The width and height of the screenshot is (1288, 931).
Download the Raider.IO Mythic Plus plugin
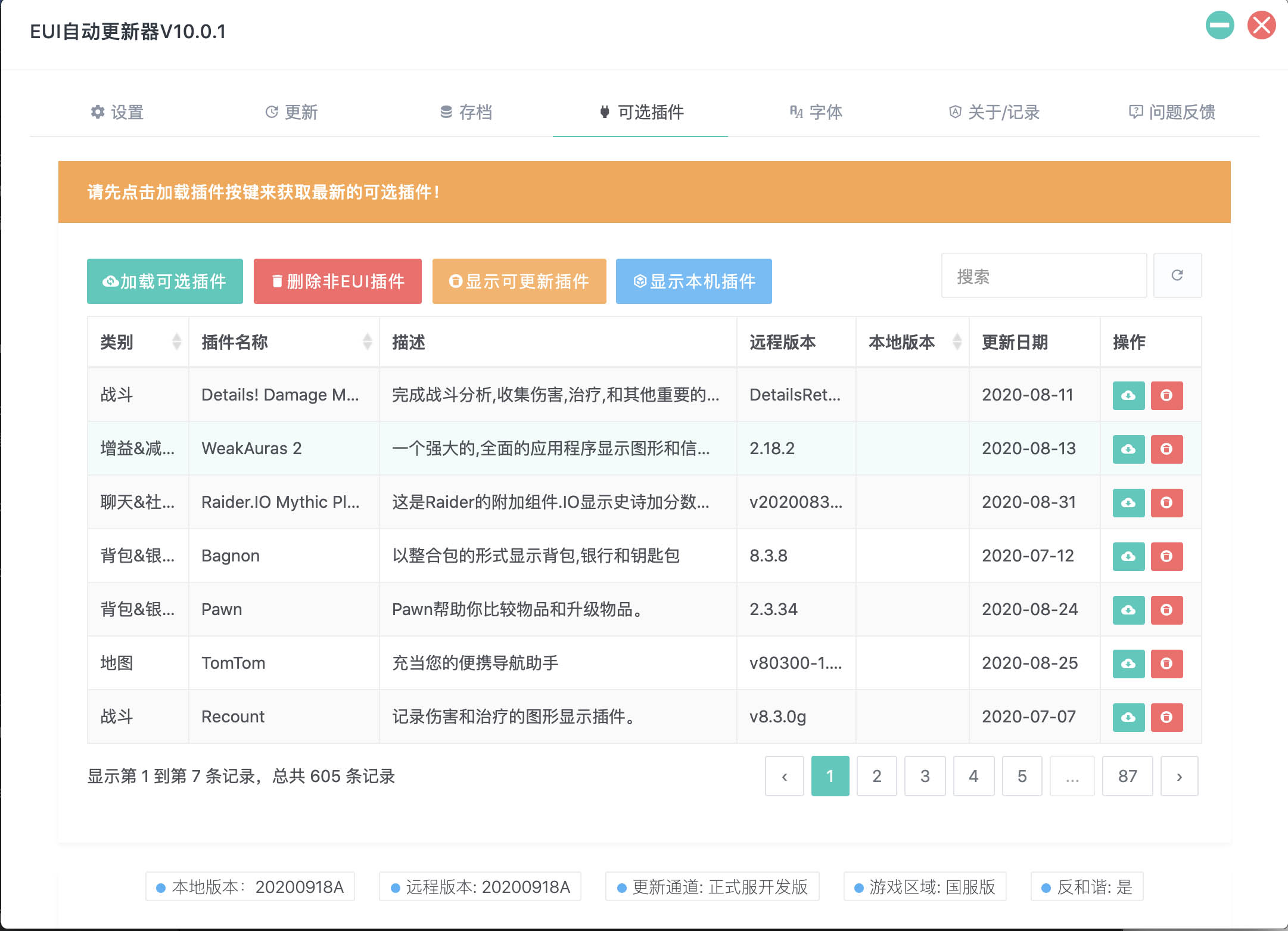(1128, 502)
